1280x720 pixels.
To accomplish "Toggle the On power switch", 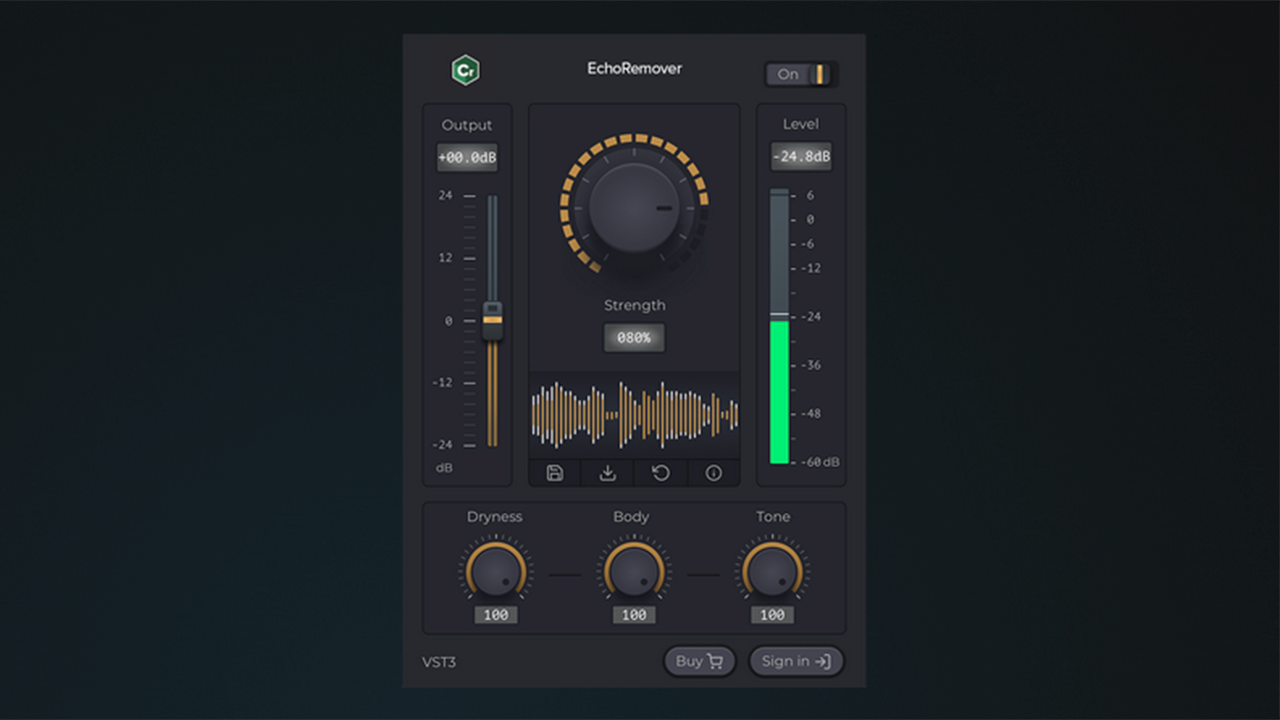I will coord(801,74).
